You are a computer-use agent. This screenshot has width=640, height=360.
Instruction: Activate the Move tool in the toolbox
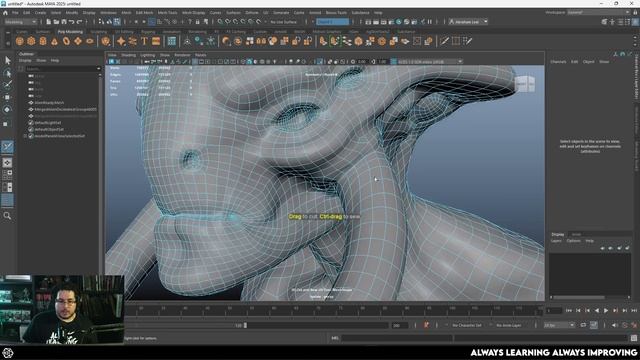[x=7, y=97]
